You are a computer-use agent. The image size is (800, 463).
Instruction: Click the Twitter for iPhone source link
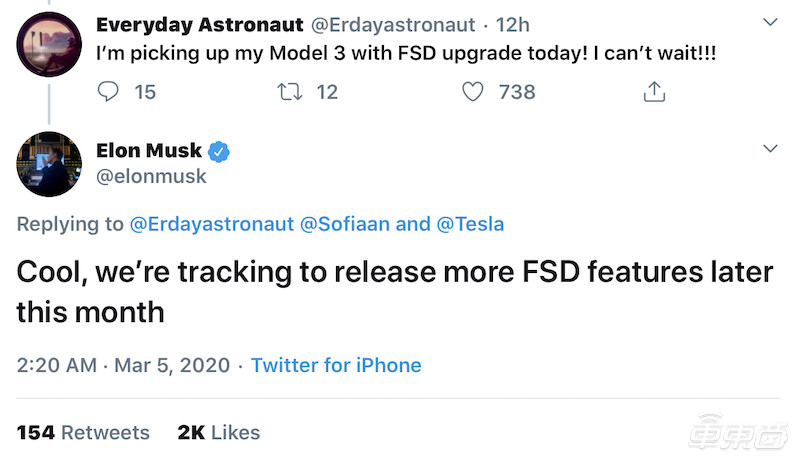(x=336, y=365)
